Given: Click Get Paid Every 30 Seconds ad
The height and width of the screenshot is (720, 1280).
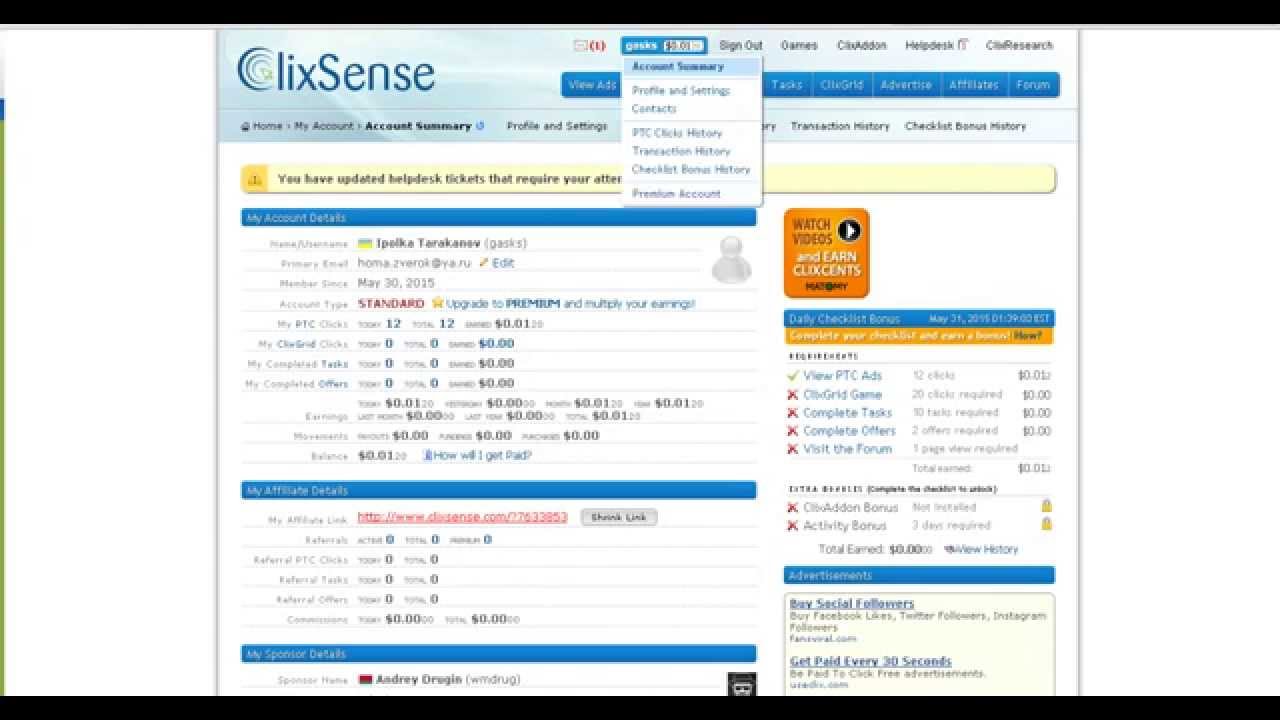Looking at the screenshot, I should pos(870,662).
